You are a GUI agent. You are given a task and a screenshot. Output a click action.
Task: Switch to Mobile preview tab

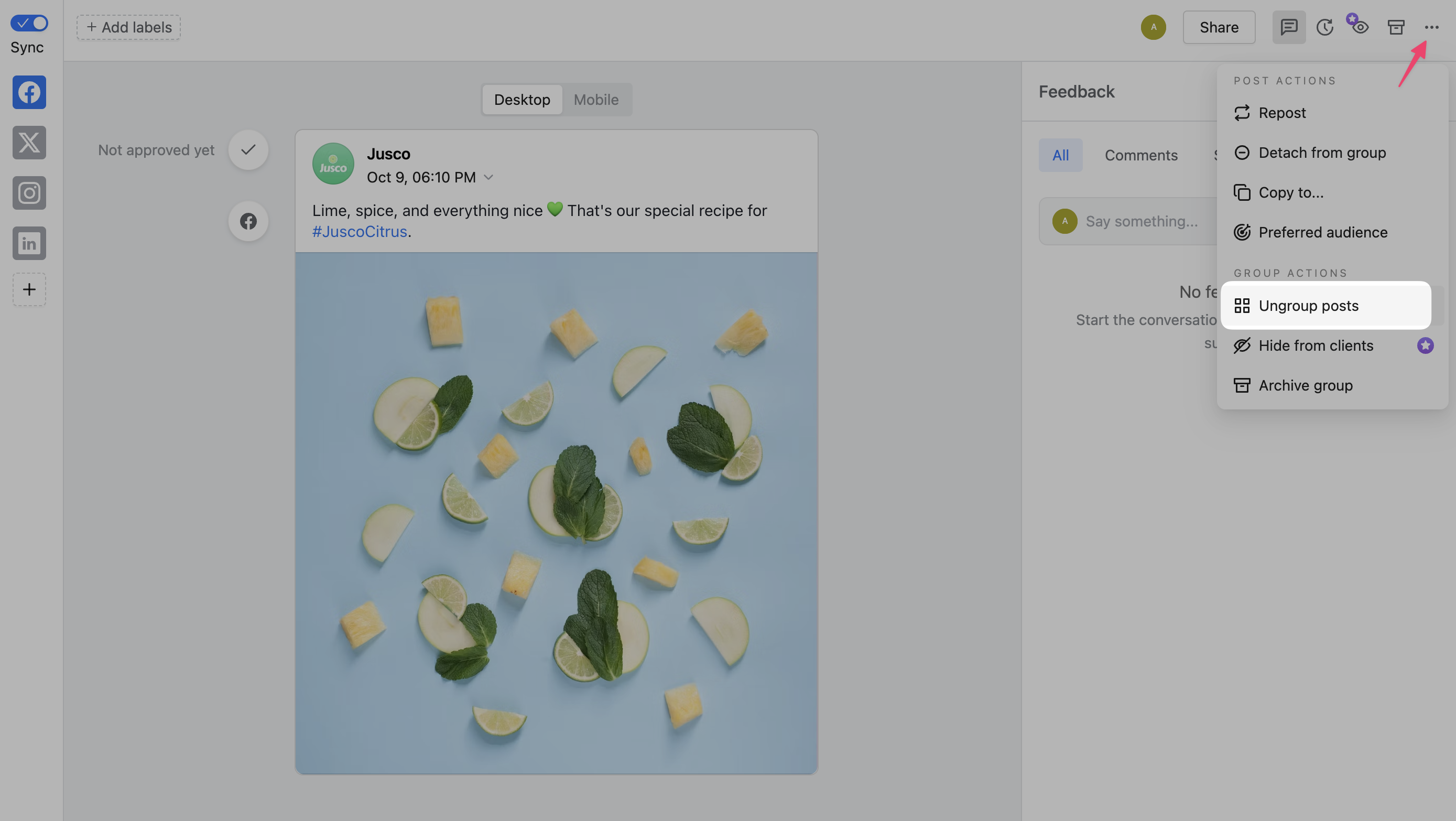coord(596,100)
